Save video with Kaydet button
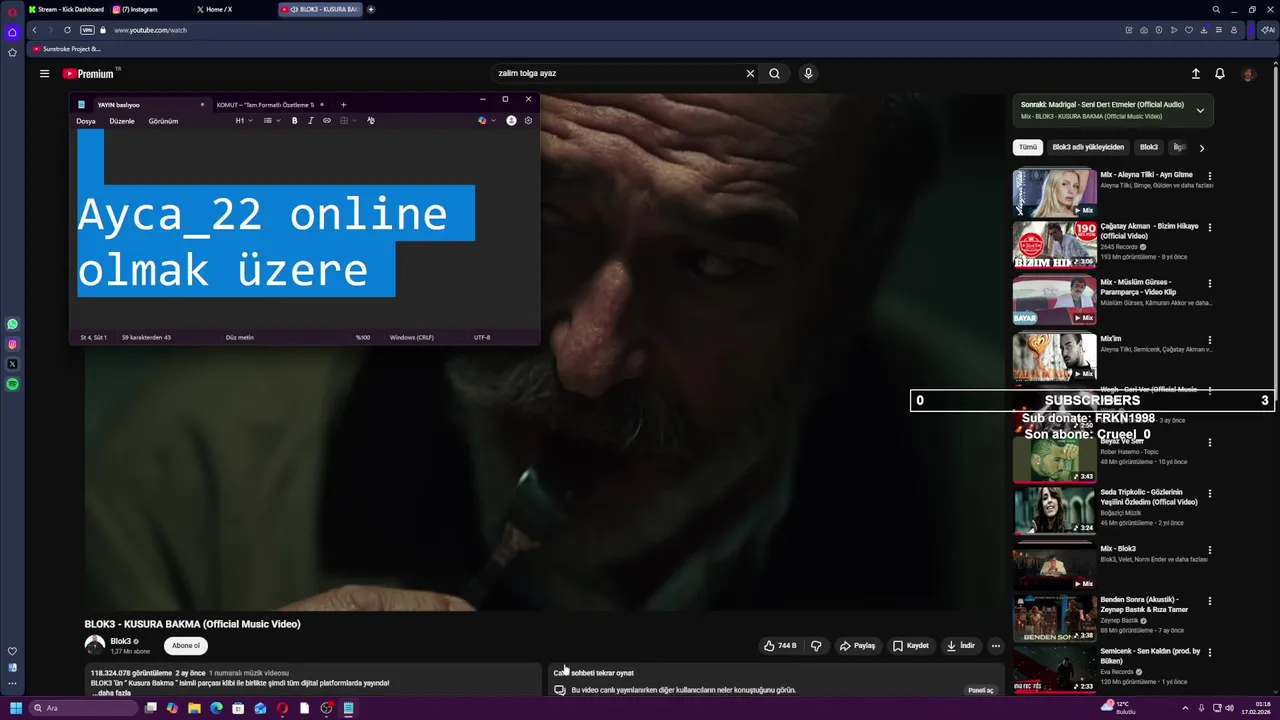This screenshot has width=1280, height=720. coord(910,646)
